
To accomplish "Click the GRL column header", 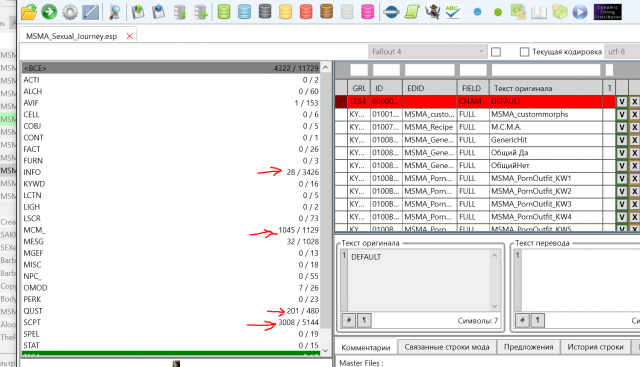I will point(359,88).
